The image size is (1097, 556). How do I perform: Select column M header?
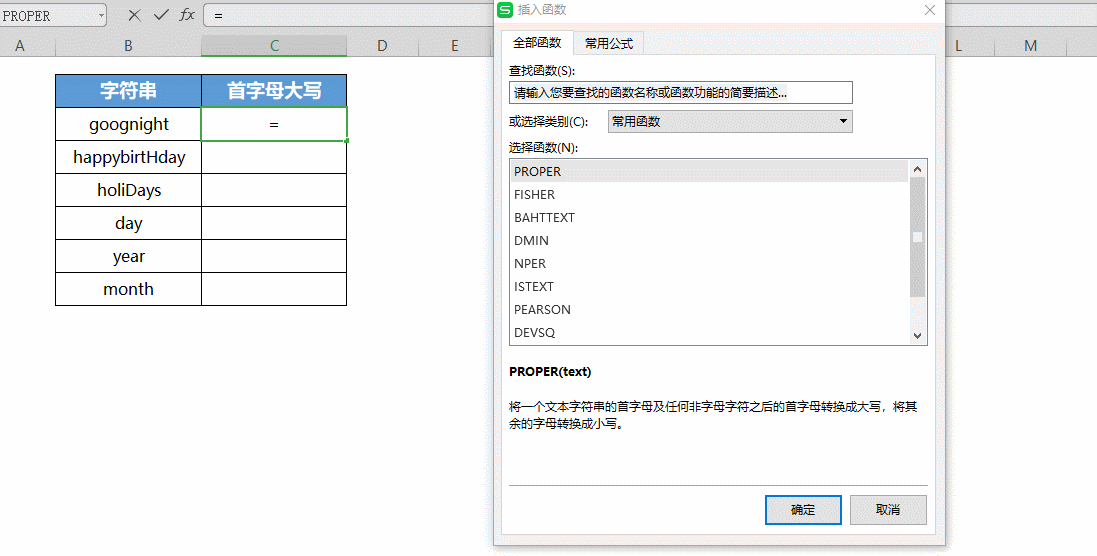[1031, 45]
